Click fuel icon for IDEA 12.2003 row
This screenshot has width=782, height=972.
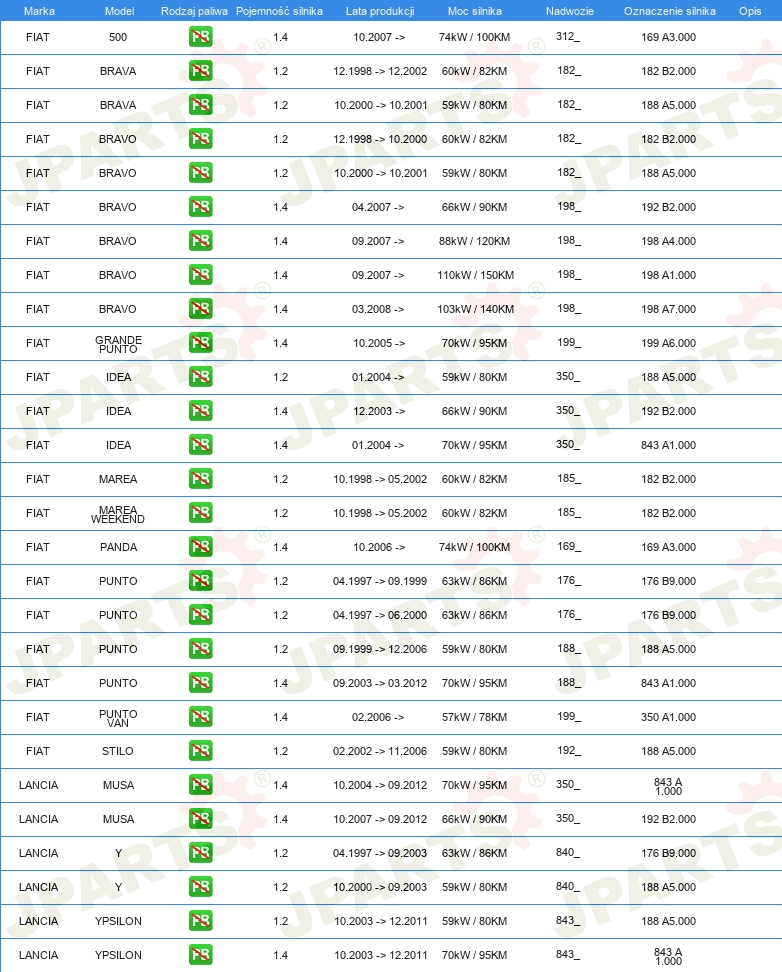click(x=200, y=411)
